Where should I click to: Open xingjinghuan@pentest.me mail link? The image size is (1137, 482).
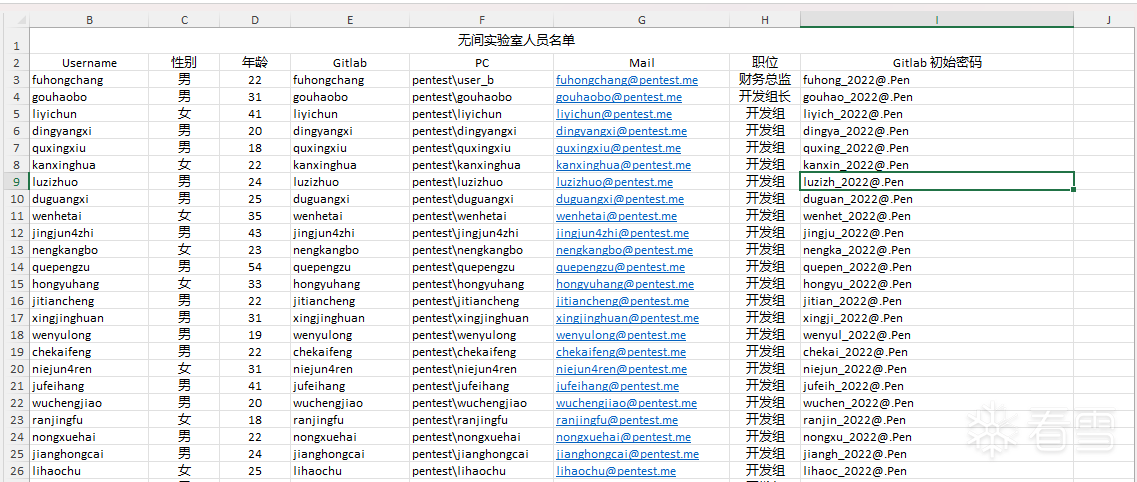pyautogui.click(x=628, y=318)
